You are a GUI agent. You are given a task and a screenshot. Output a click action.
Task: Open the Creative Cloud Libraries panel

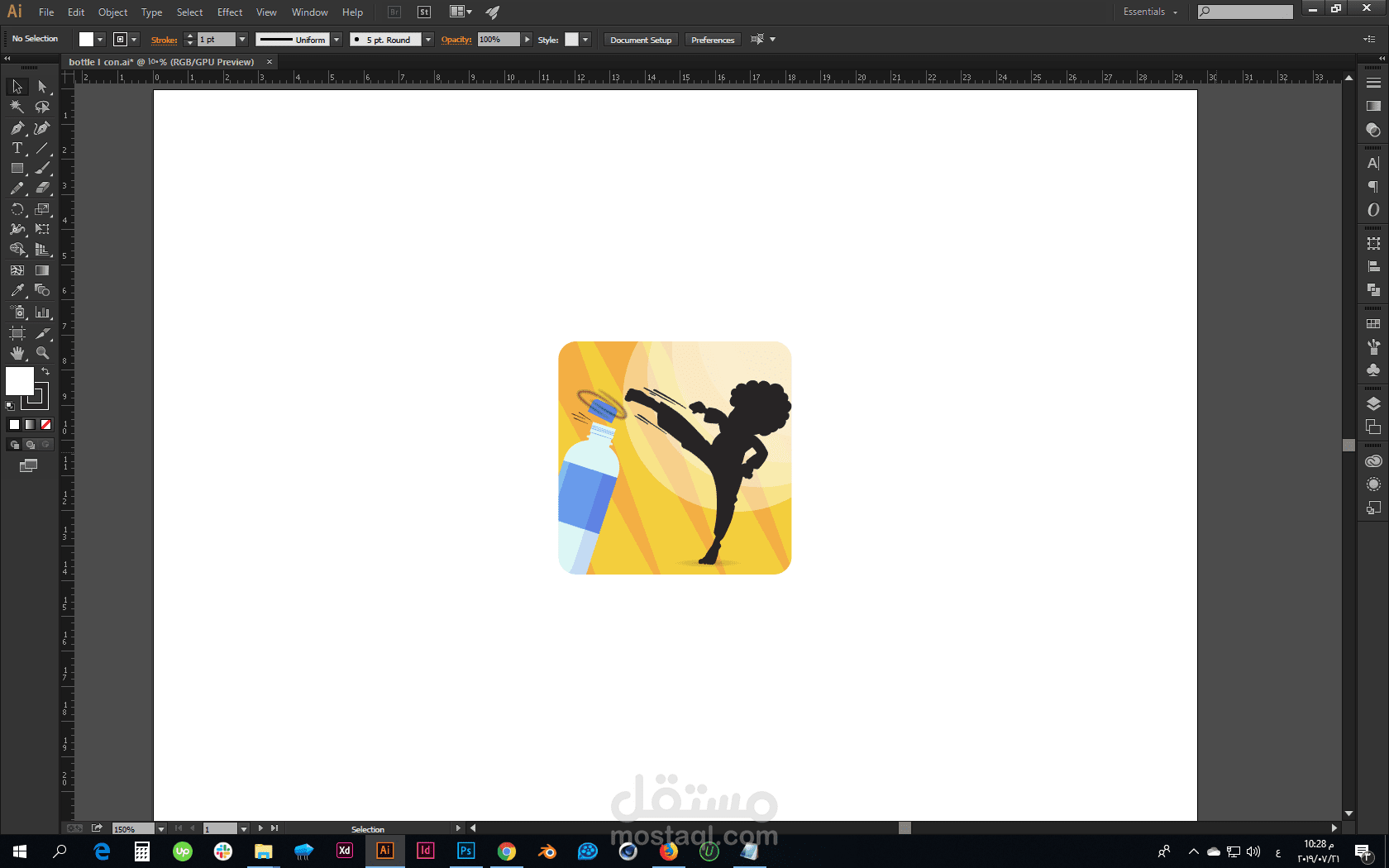1373,461
